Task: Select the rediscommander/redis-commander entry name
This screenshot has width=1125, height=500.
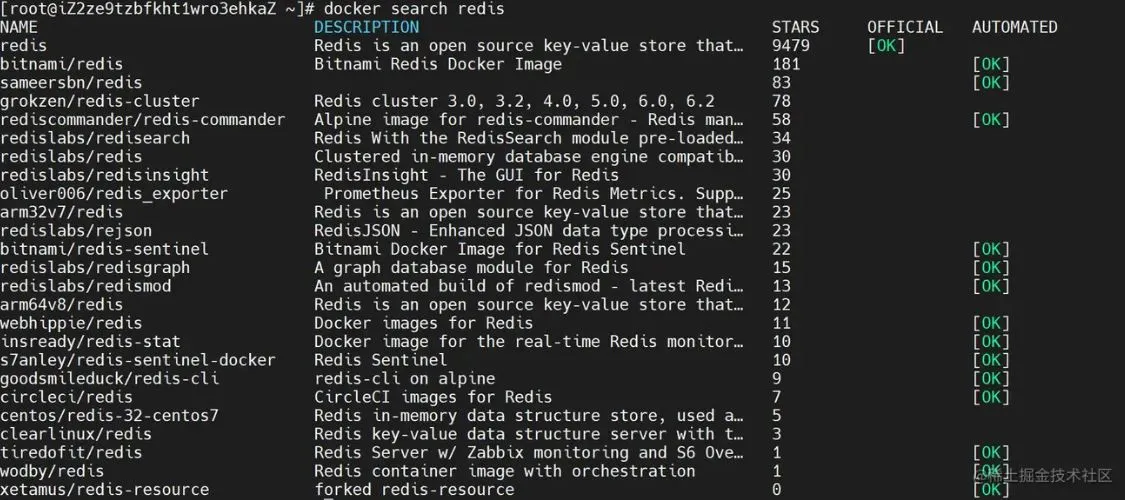Action: click(142, 120)
